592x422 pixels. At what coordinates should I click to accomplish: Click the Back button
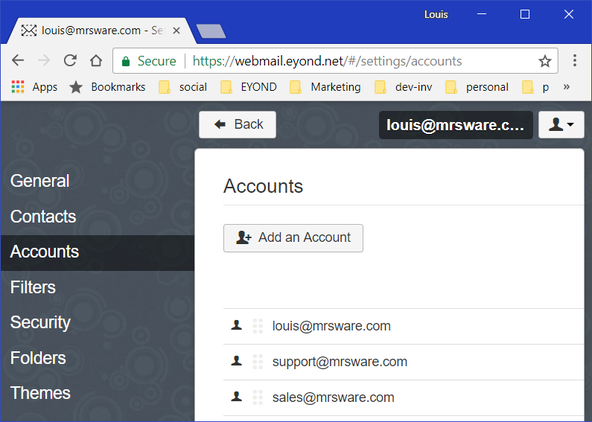point(237,125)
